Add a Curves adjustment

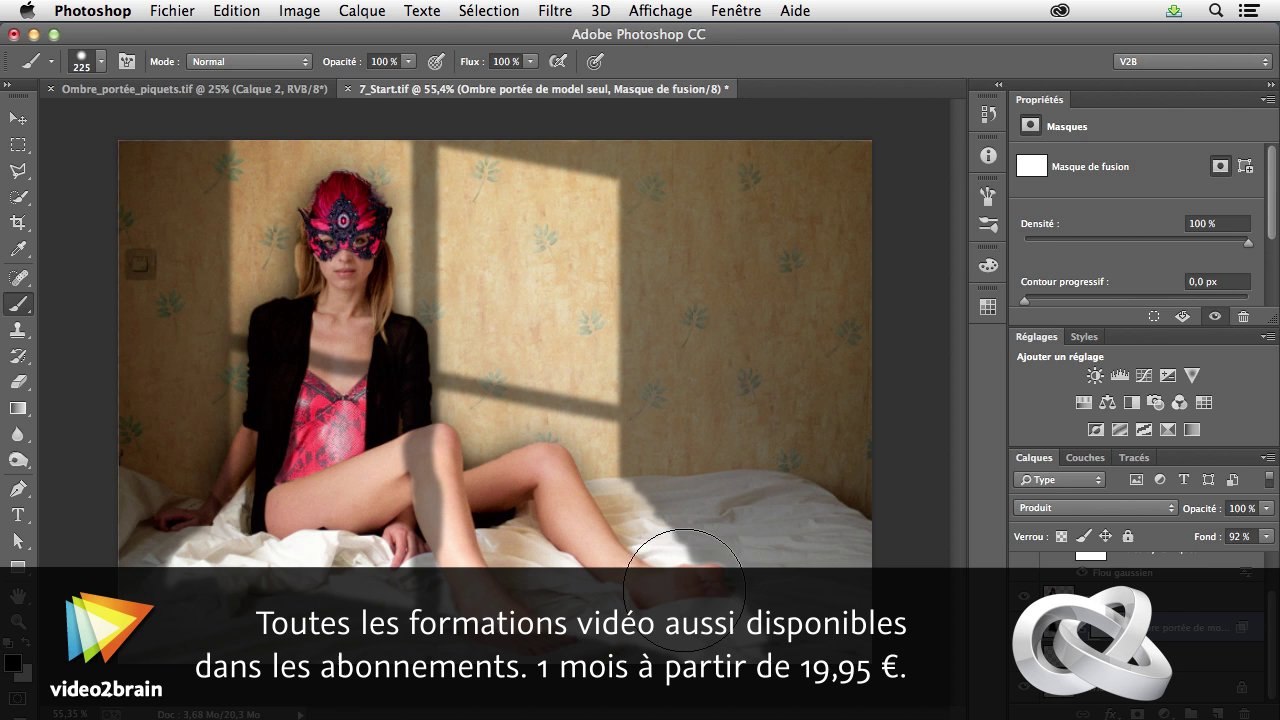coord(1143,376)
